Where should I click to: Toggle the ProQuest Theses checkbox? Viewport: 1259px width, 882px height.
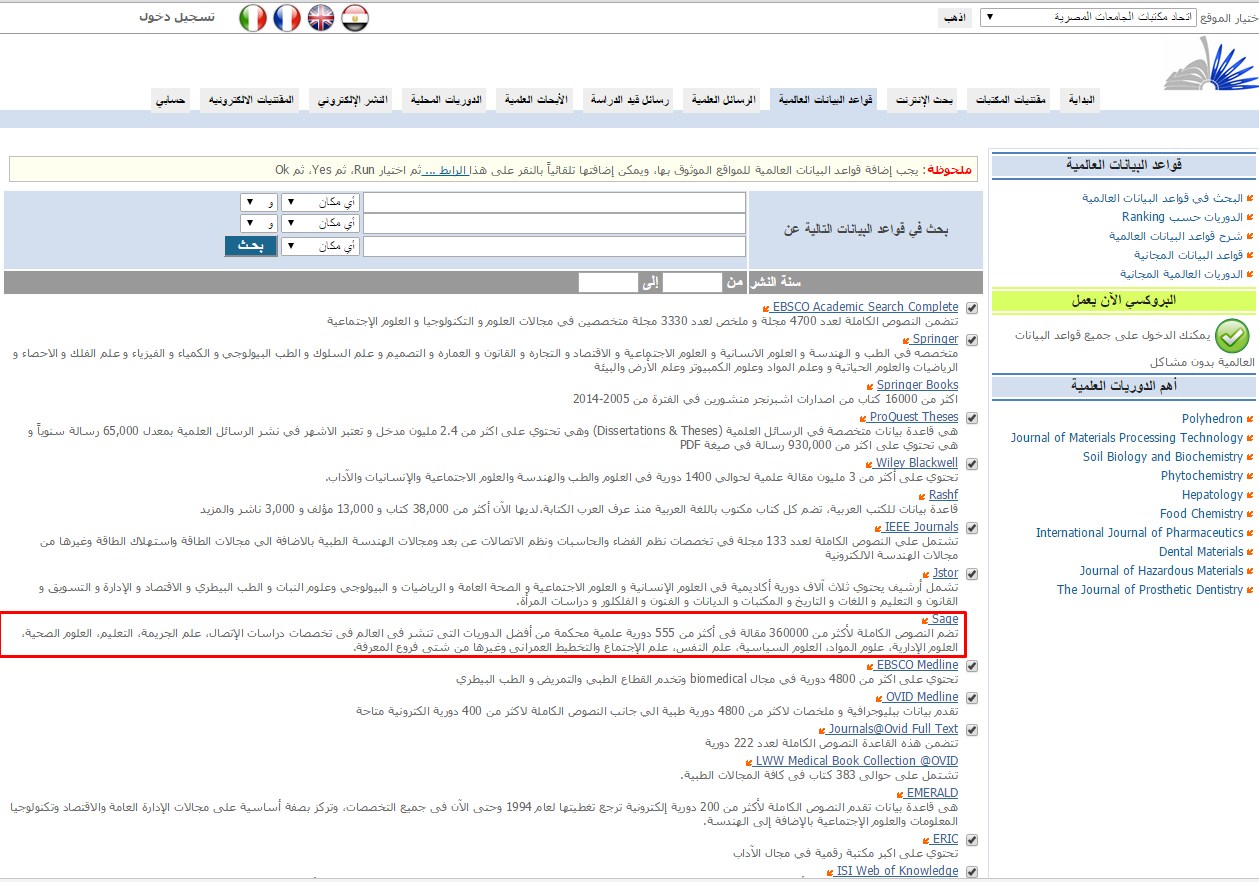pyautogui.click(x=972, y=418)
